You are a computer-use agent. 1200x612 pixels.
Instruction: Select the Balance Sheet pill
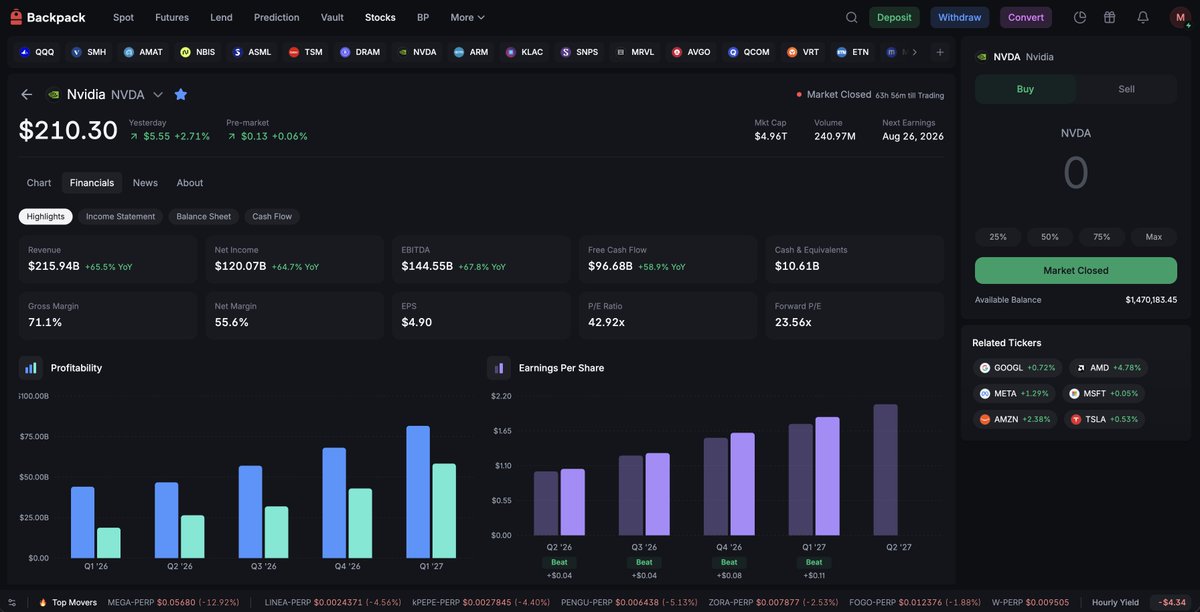204,216
